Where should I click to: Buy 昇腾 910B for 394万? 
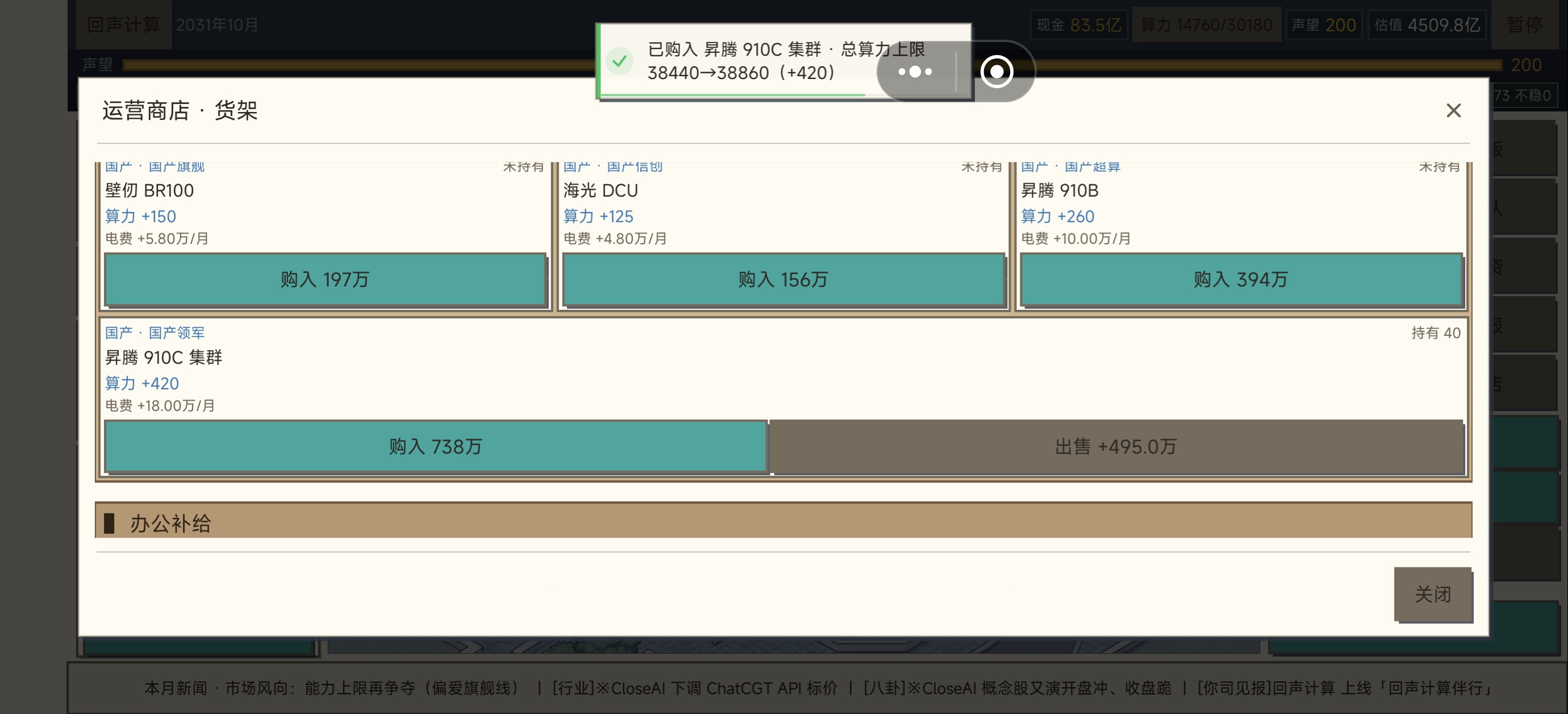pos(1241,280)
